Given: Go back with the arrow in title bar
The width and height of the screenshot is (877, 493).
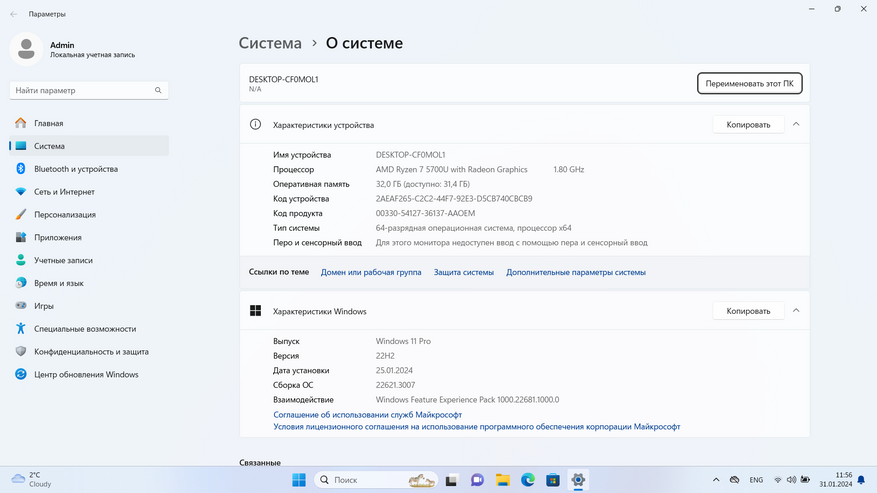Looking at the screenshot, I should [x=13, y=14].
